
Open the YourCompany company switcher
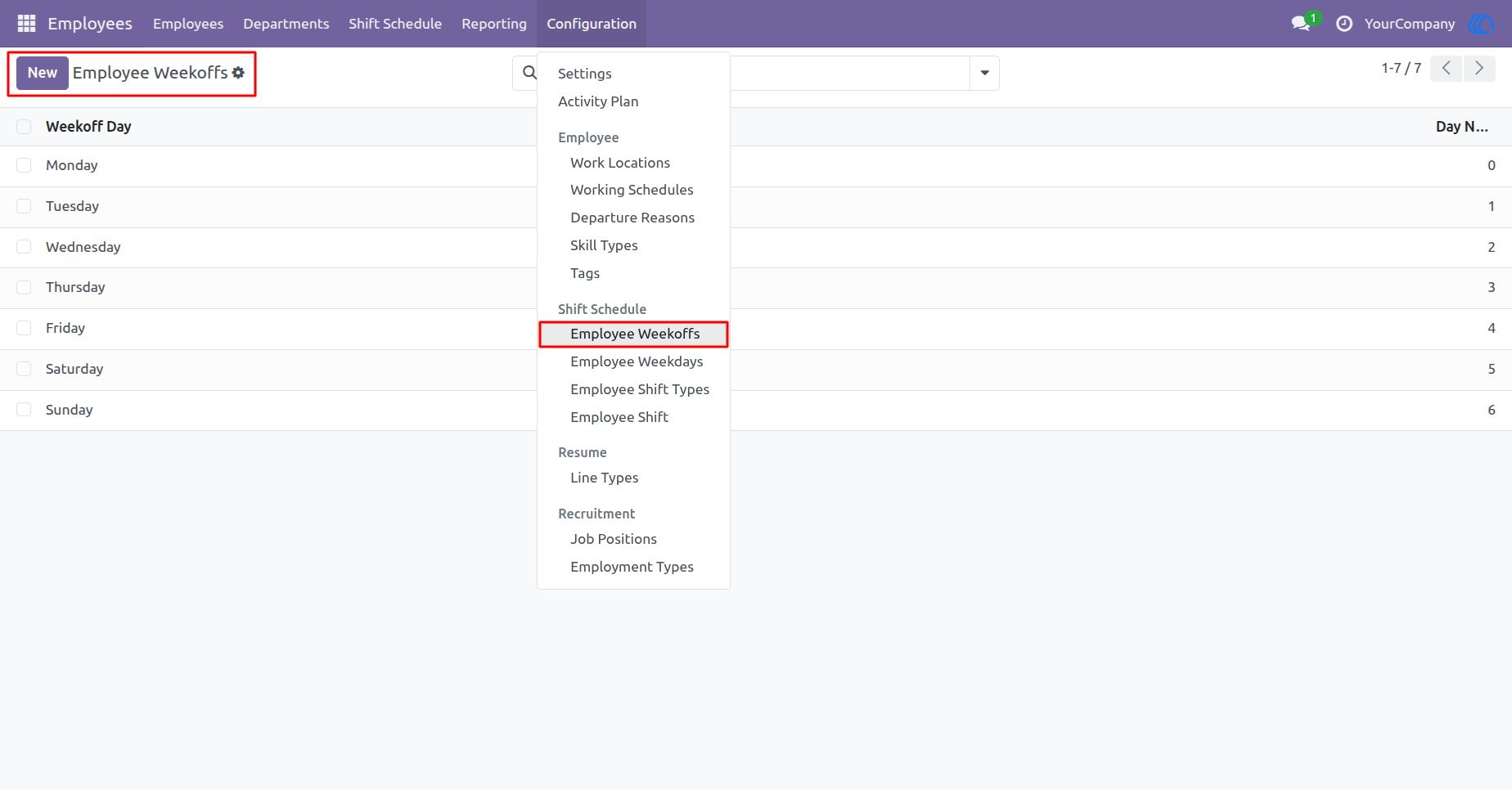(1410, 24)
